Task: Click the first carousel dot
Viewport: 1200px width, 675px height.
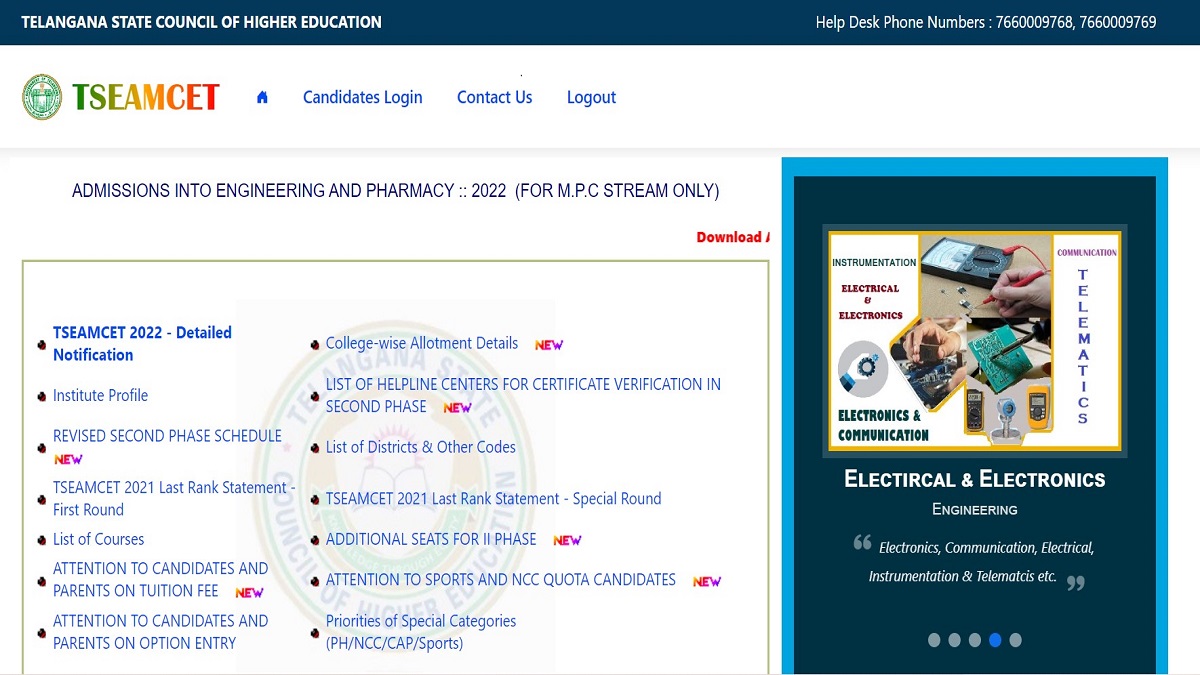Action: pos(935,640)
